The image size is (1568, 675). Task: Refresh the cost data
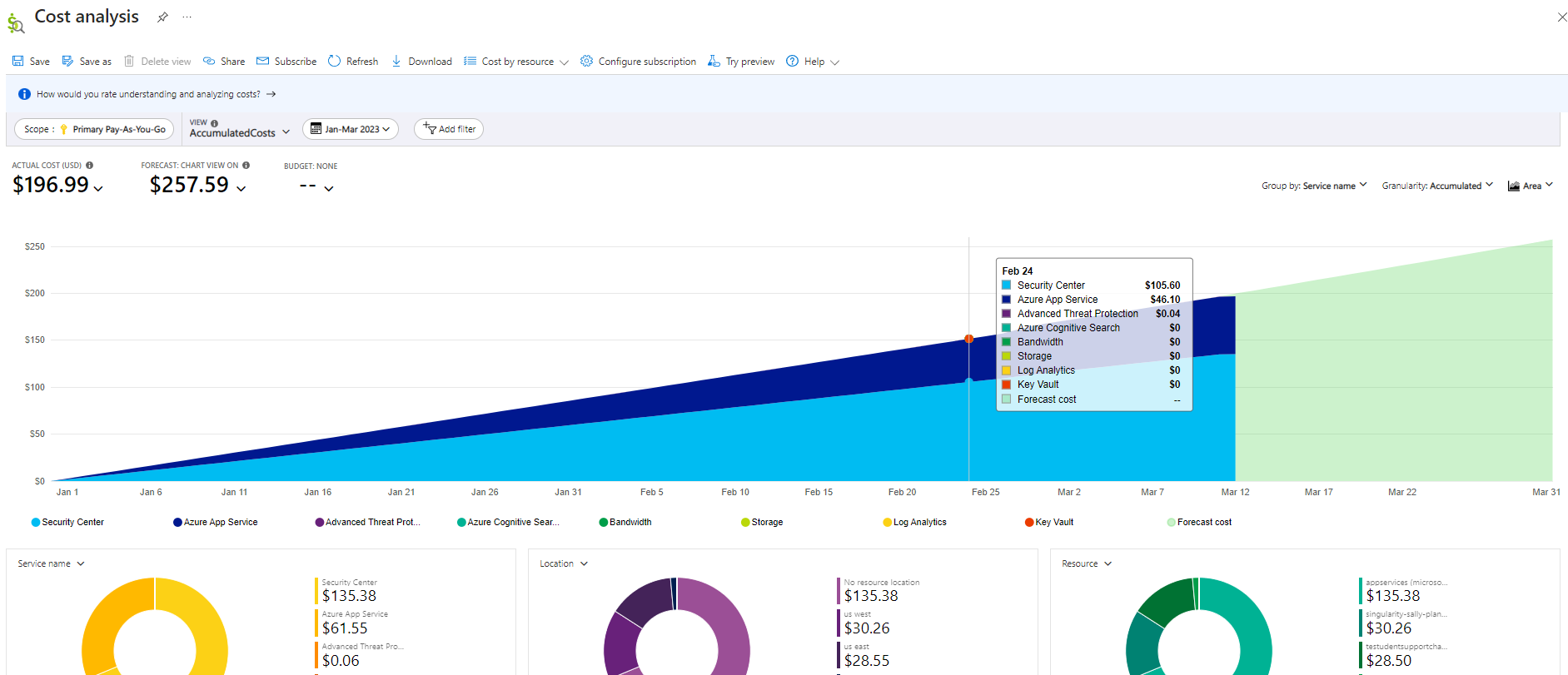(353, 62)
